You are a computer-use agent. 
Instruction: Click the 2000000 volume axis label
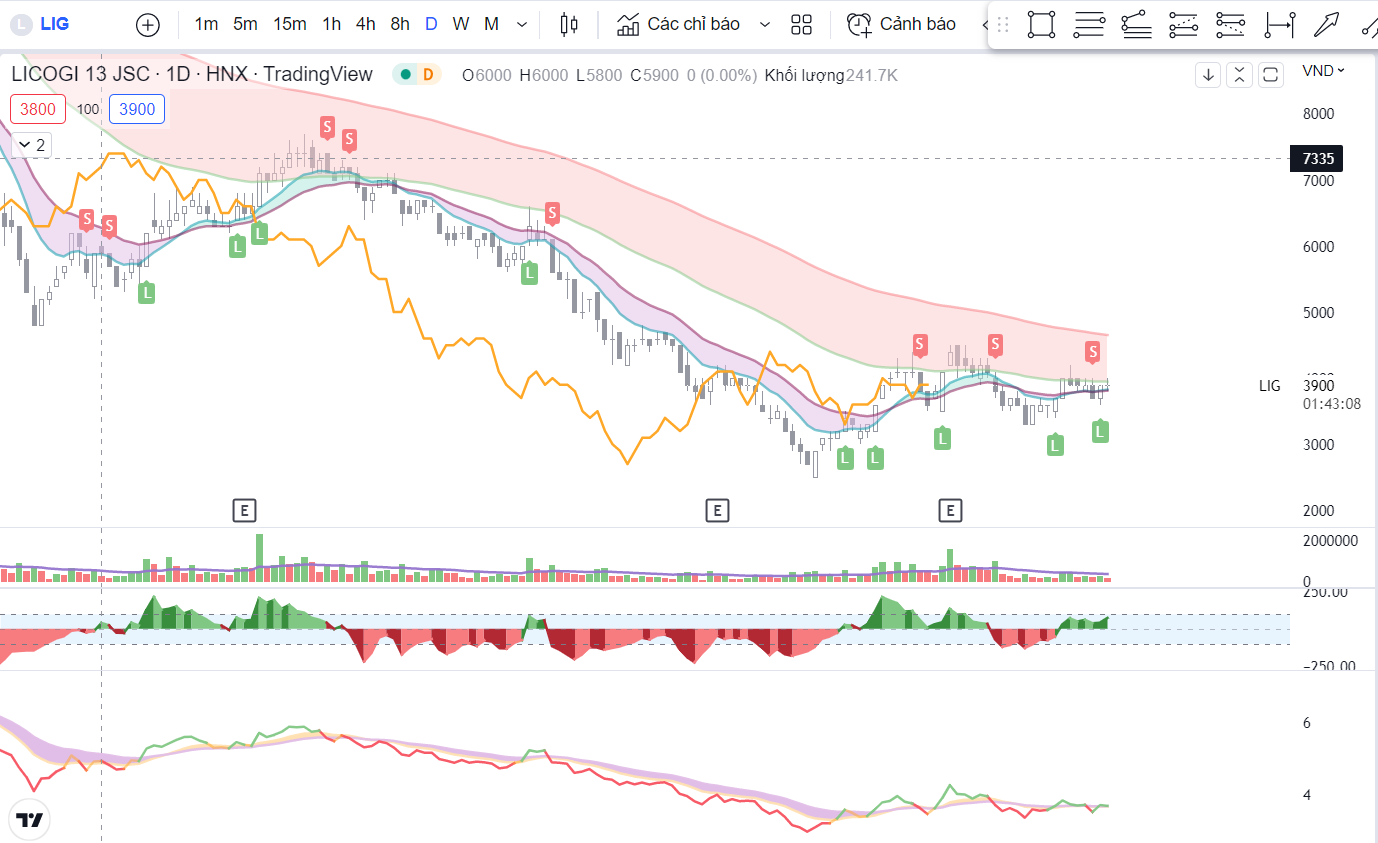(x=1330, y=541)
